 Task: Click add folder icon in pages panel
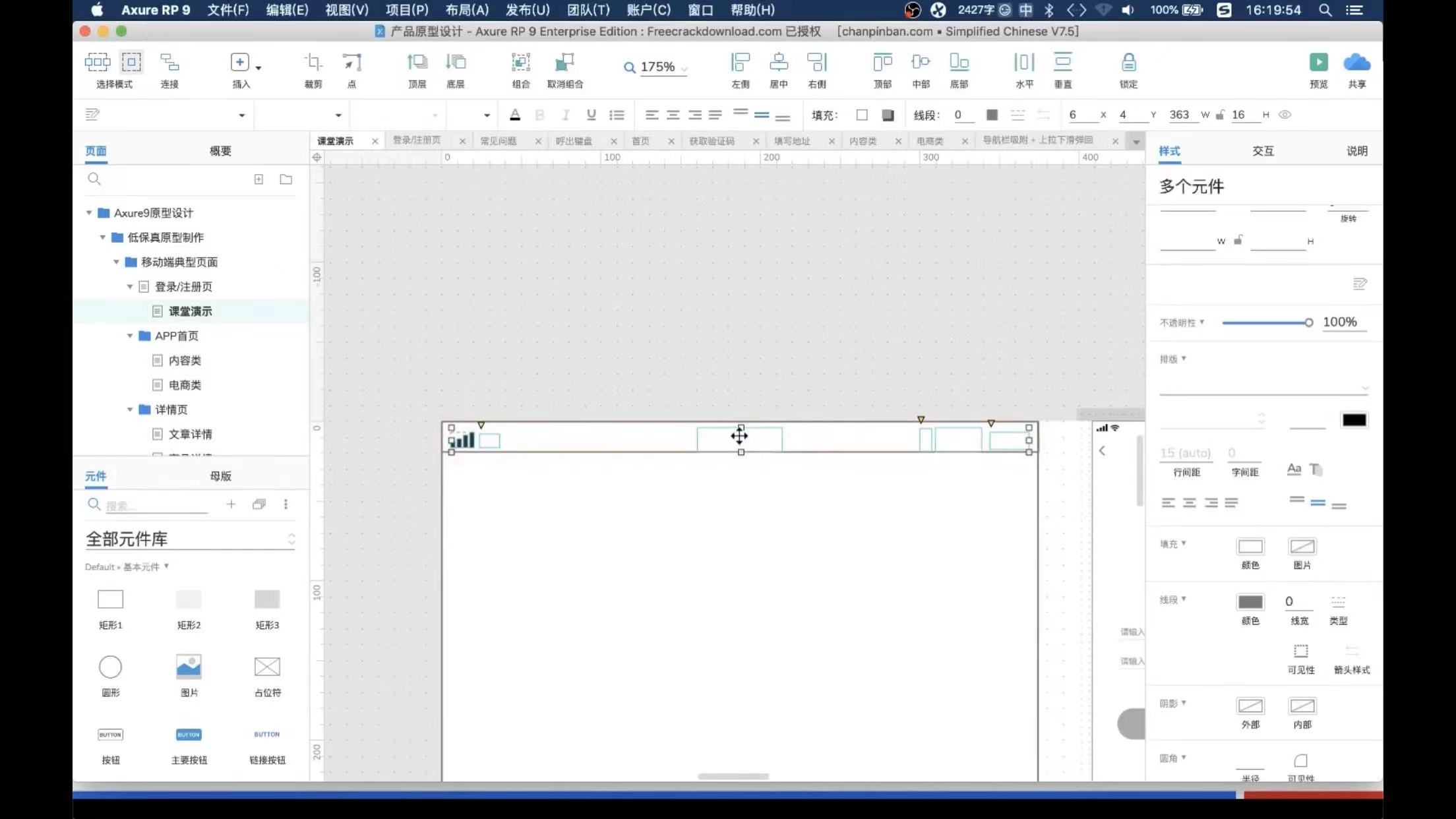[286, 179]
